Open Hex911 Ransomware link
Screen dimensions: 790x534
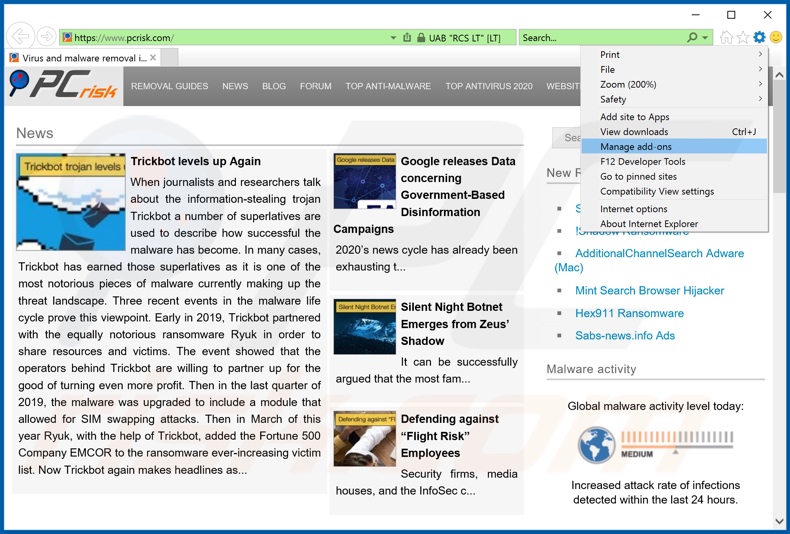tap(629, 313)
